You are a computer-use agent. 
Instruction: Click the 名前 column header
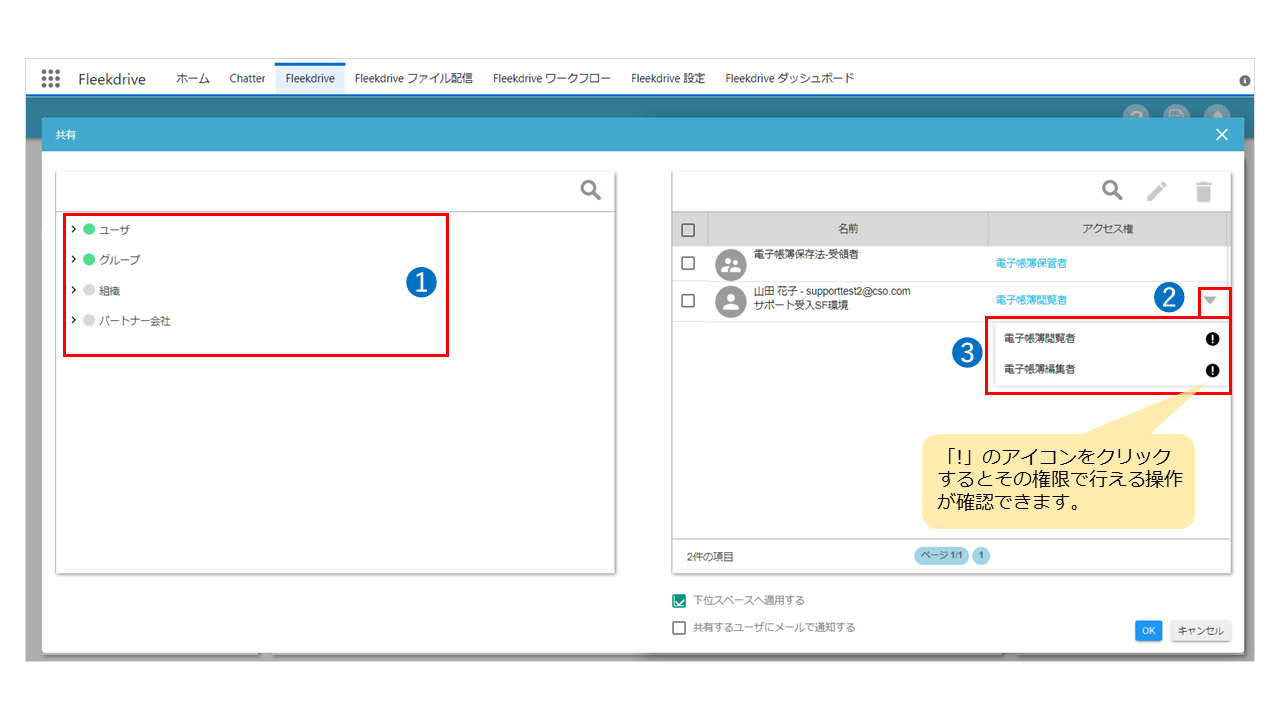[848, 229]
